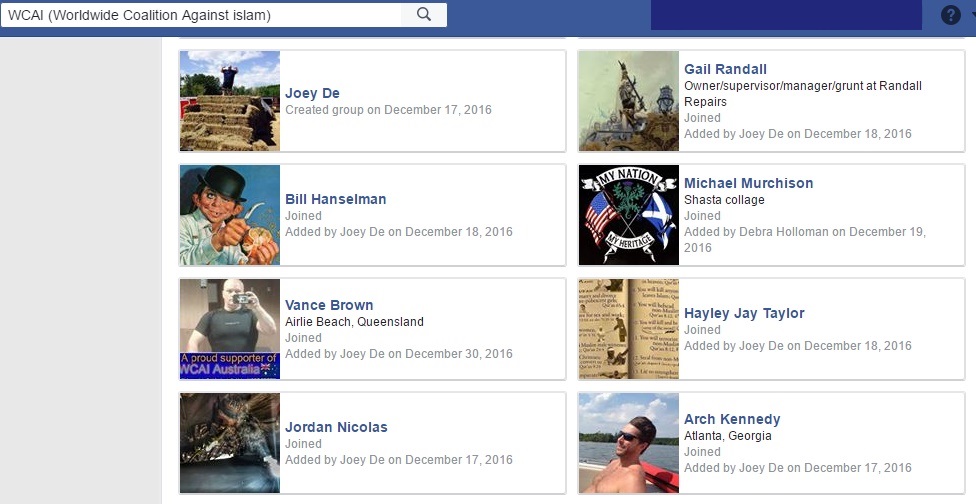Click Gail Randall's warrior artwork photo
The height and width of the screenshot is (504, 976).
(x=629, y=101)
